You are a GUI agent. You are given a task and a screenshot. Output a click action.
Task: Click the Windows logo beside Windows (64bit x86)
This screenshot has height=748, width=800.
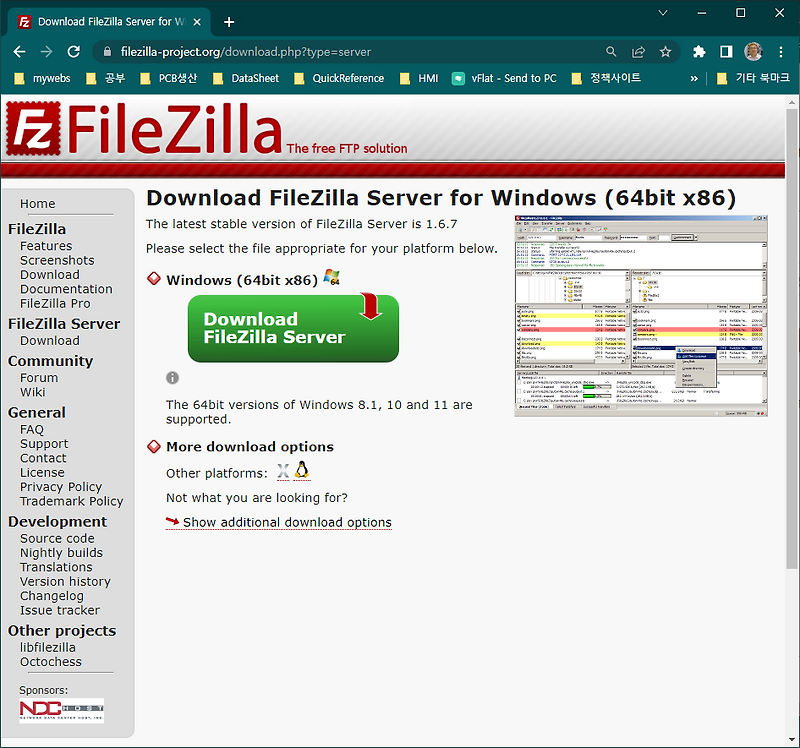coord(331,279)
